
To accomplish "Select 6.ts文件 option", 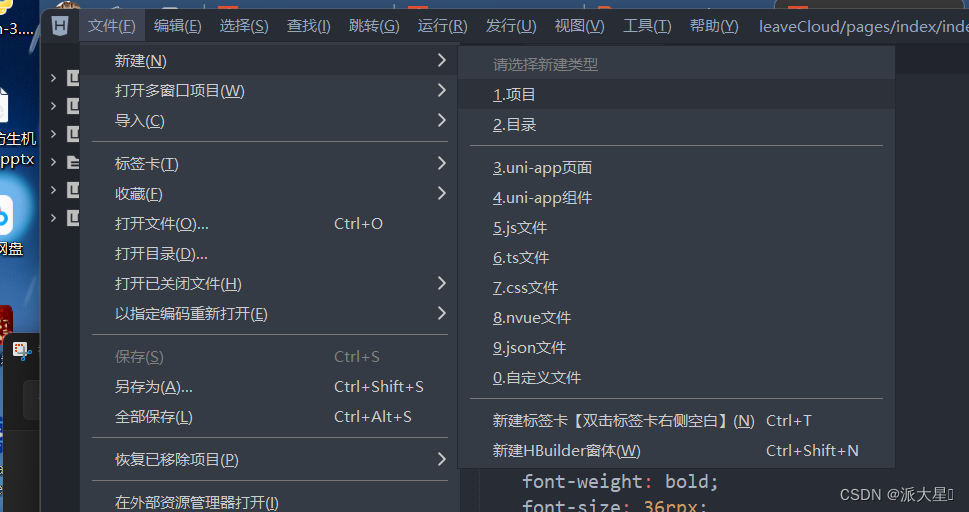I will tap(676, 258).
